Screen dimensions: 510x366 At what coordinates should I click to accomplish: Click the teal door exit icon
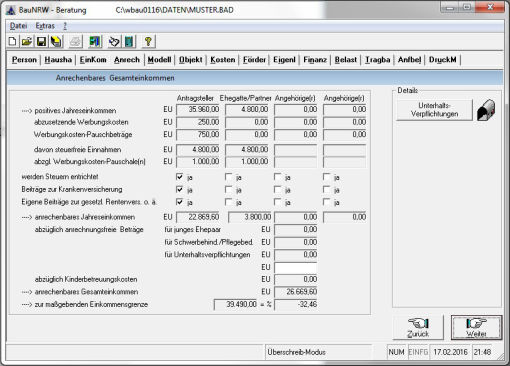[129, 42]
